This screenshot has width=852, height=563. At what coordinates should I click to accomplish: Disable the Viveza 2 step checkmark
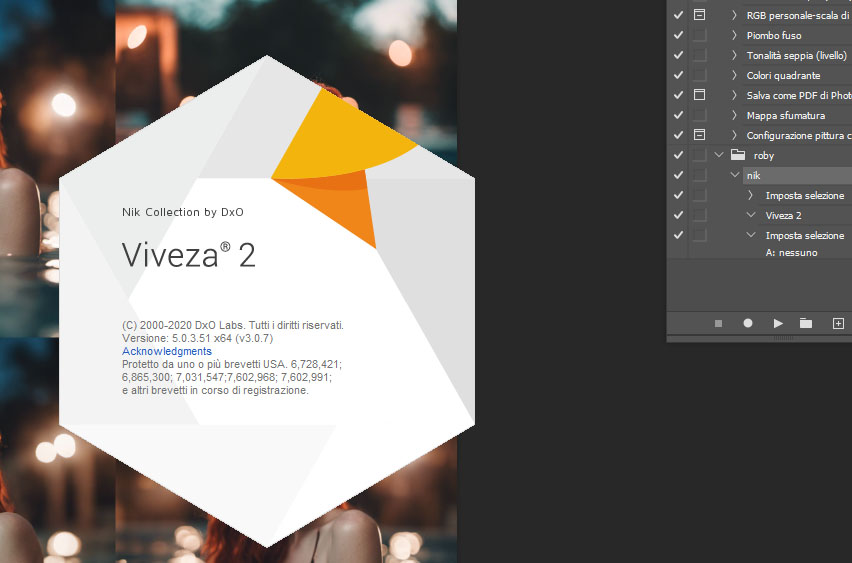678,215
